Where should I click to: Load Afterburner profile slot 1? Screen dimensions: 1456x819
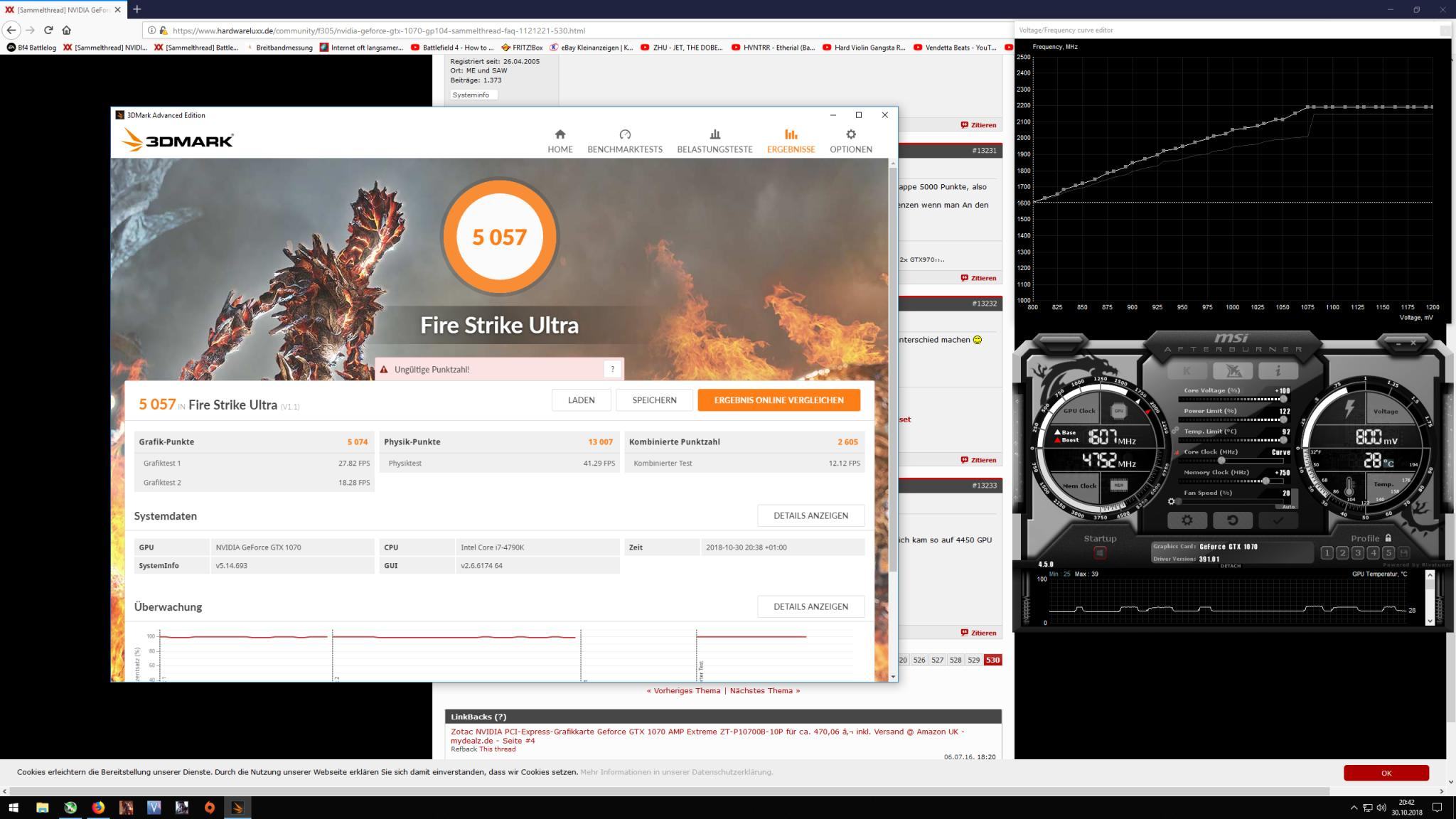(x=1327, y=552)
